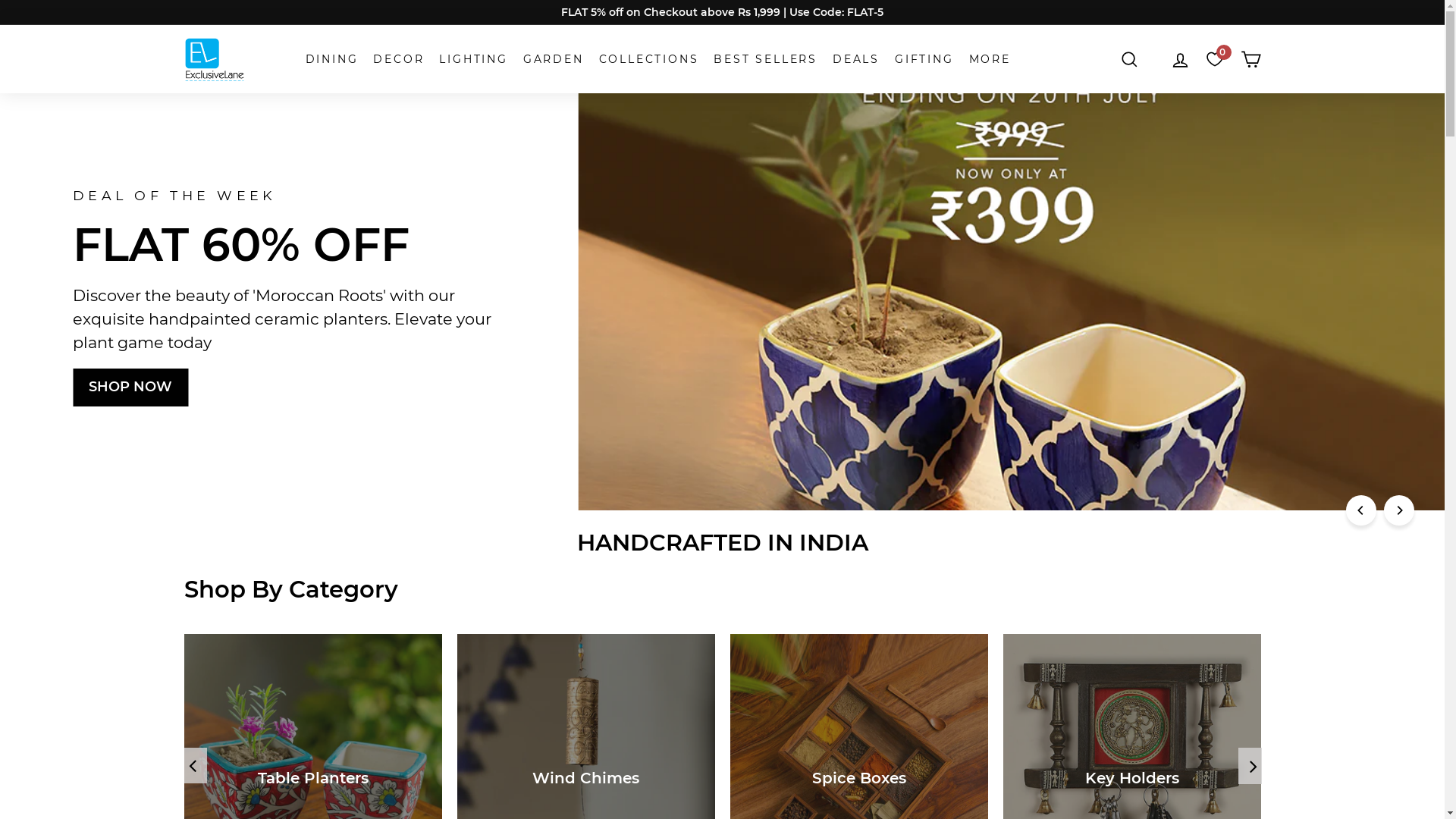This screenshot has height=819, width=1456.
Task: Open the account login icon
Action: (1180, 60)
